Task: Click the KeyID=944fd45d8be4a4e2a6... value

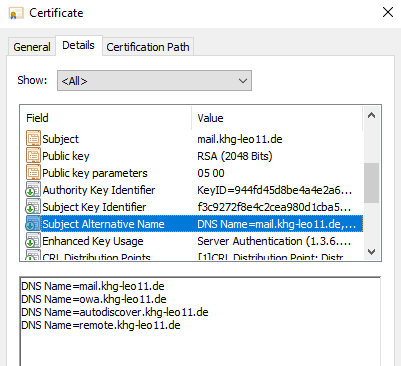Action: [x=274, y=190]
